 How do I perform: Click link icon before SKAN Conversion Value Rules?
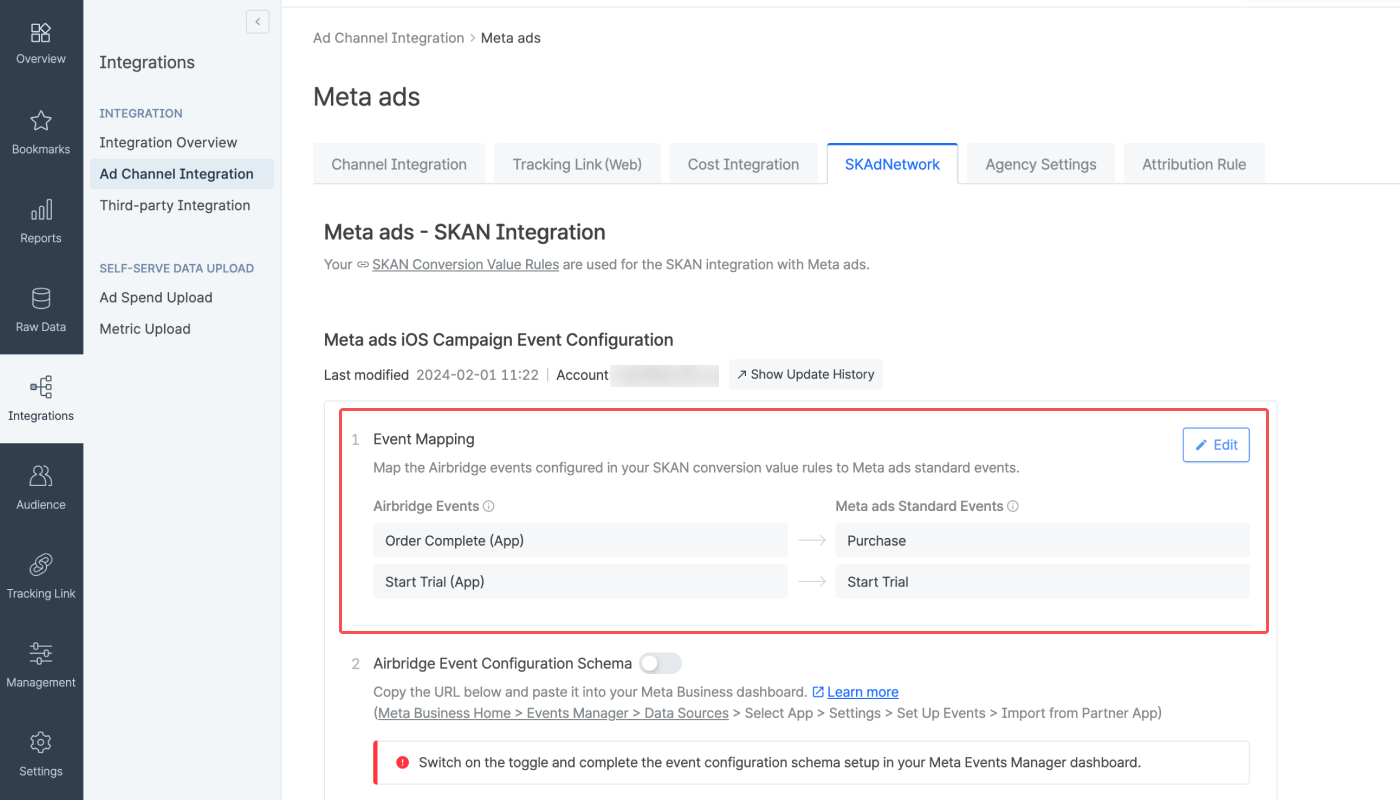click(x=362, y=265)
